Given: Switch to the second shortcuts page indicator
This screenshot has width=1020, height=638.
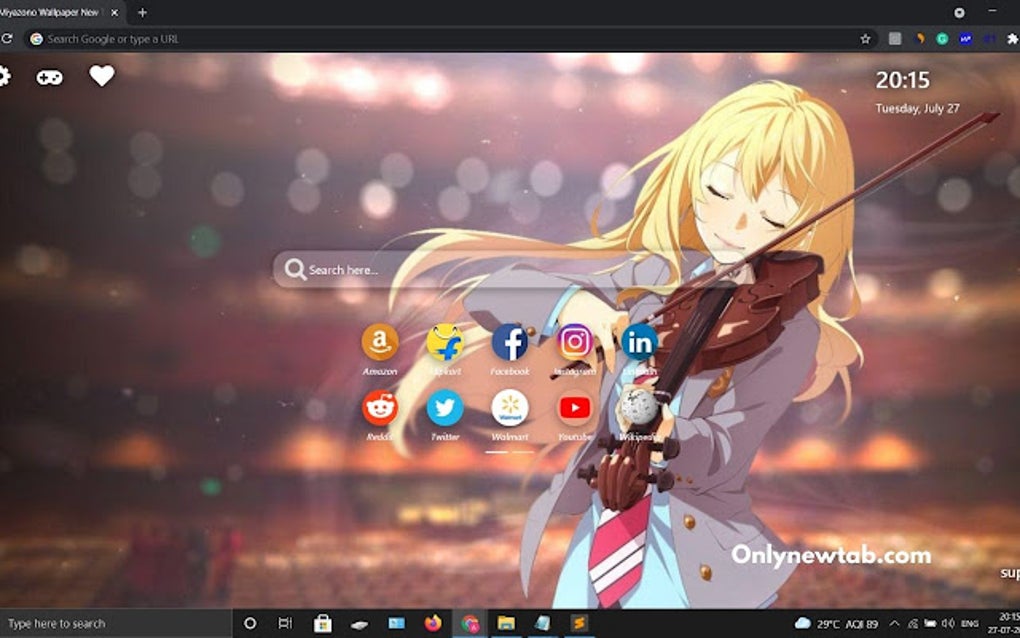Looking at the screenshot, I should coord(522,451).
